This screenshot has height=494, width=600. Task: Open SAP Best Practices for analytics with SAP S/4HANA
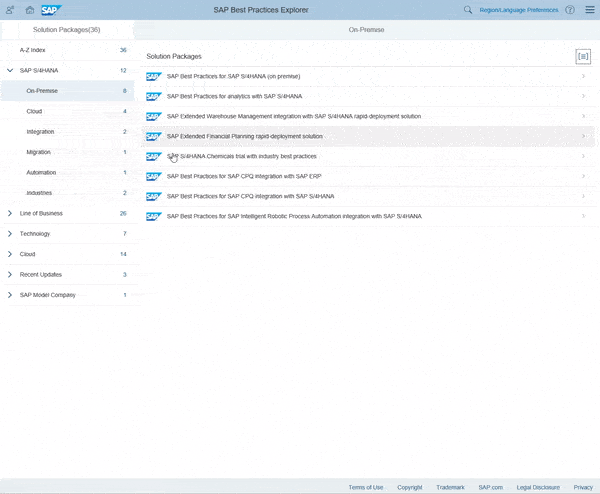pyautogui.click(x=234, y=96)
